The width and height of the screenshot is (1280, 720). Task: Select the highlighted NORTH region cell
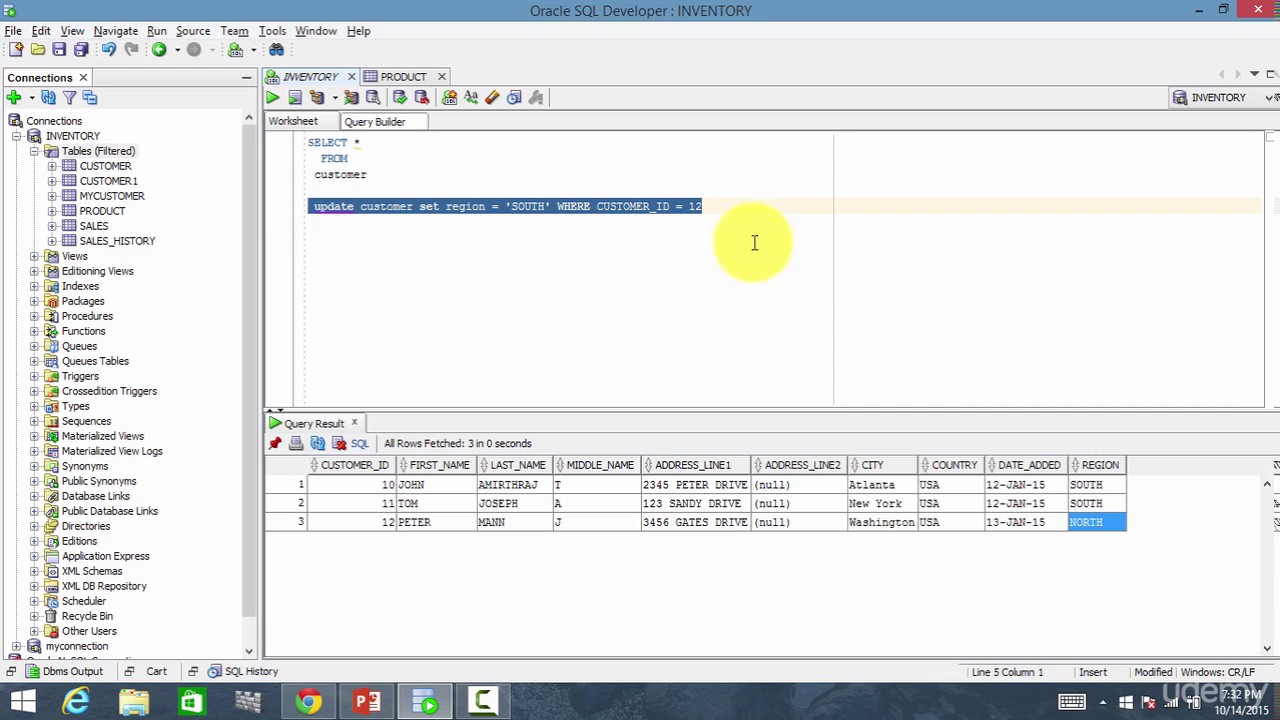coord(1097,522)
